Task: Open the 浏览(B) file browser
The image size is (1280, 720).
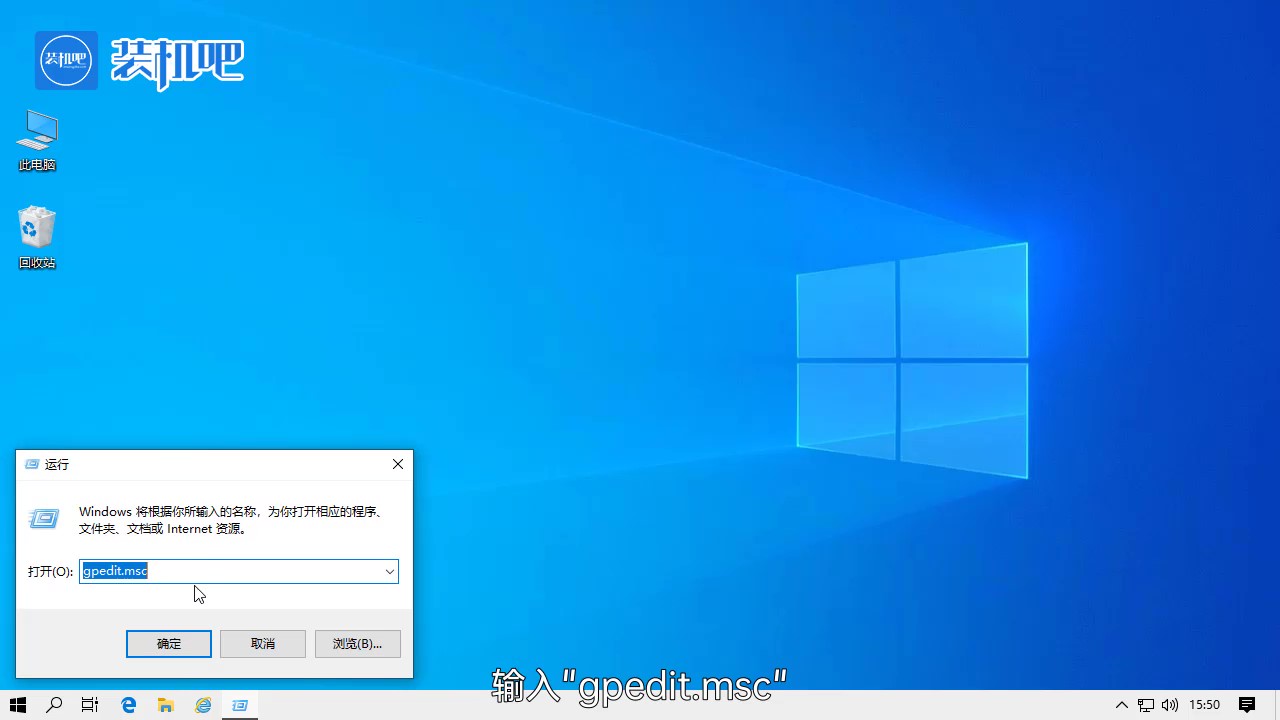Action: [x=357, y=643]
